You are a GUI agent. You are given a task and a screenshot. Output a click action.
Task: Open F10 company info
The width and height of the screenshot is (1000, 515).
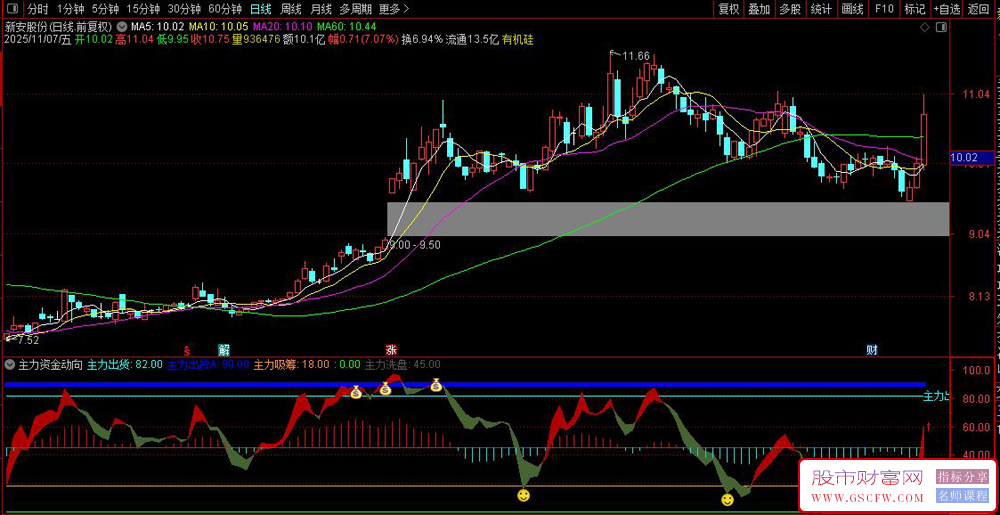click(884, 9)
